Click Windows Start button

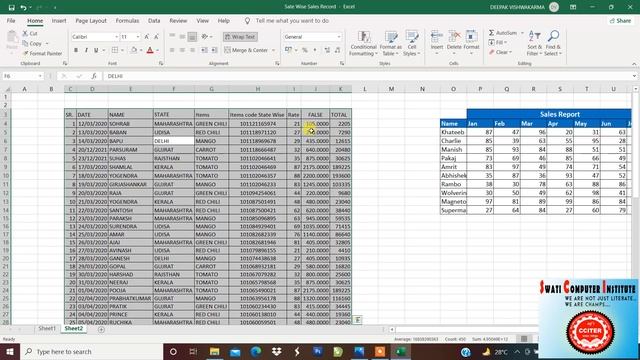click(10, 351)
